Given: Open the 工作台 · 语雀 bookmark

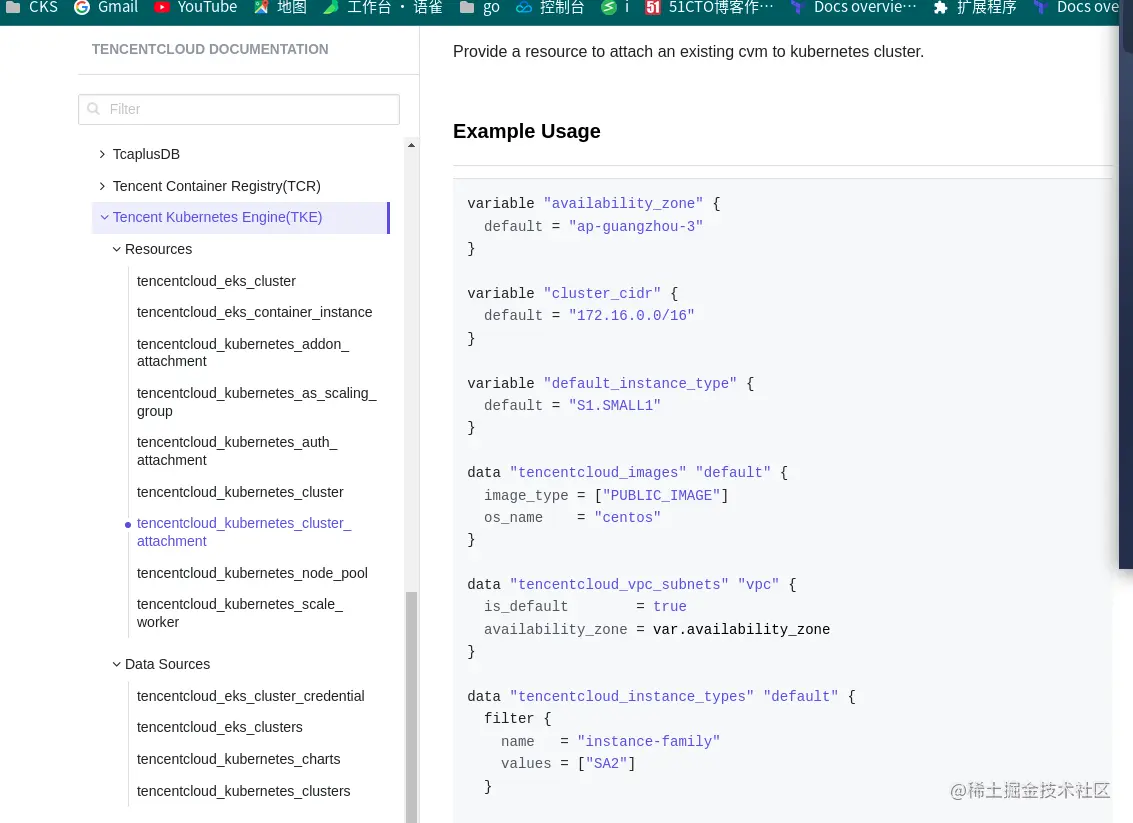Looking at the screenshot, I should pos(383,7).
